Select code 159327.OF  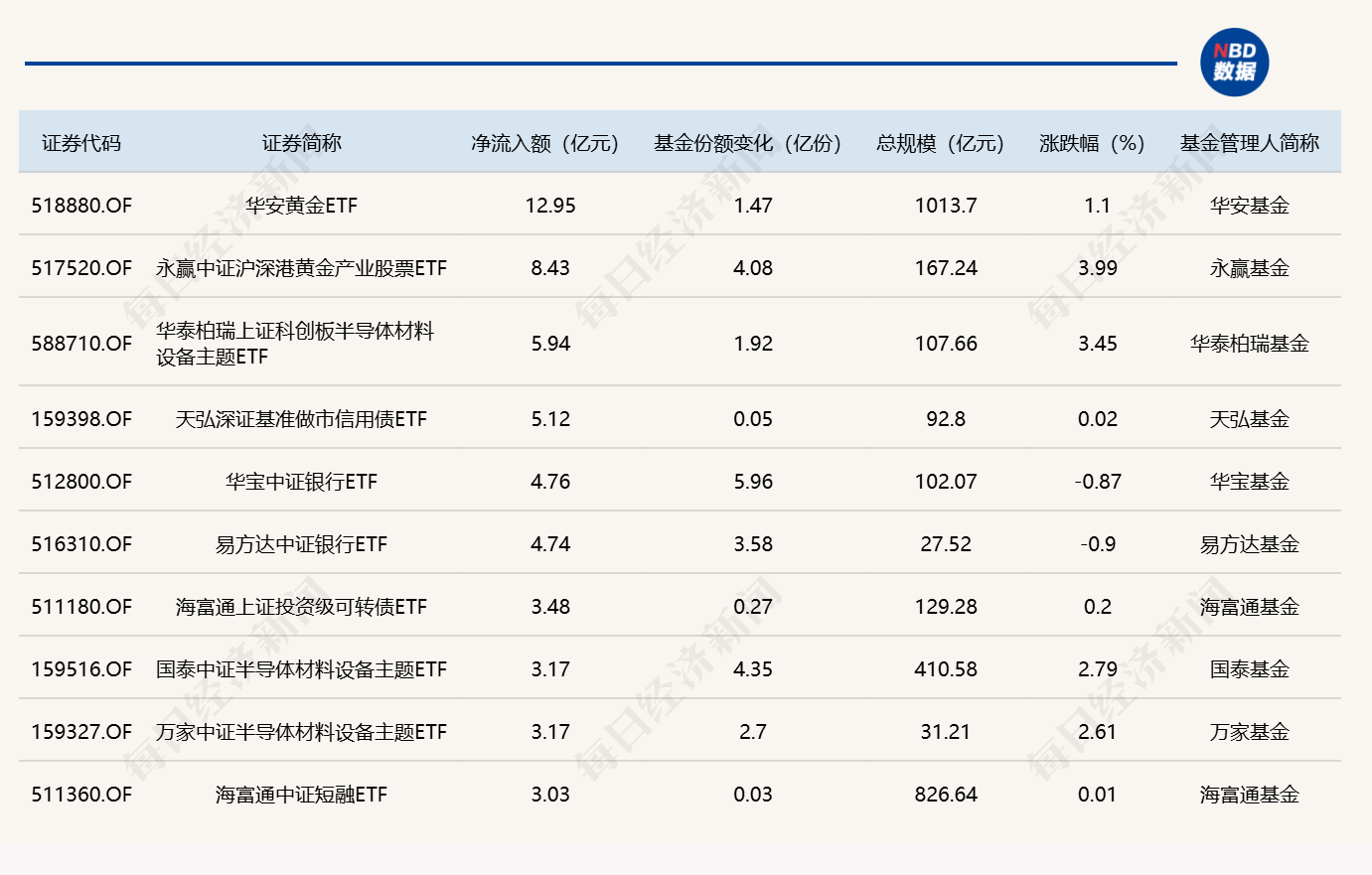pos(81,732)
